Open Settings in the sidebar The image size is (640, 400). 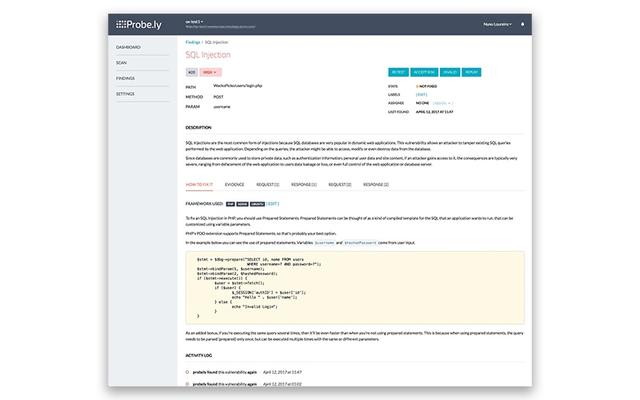tap(125, 93)
